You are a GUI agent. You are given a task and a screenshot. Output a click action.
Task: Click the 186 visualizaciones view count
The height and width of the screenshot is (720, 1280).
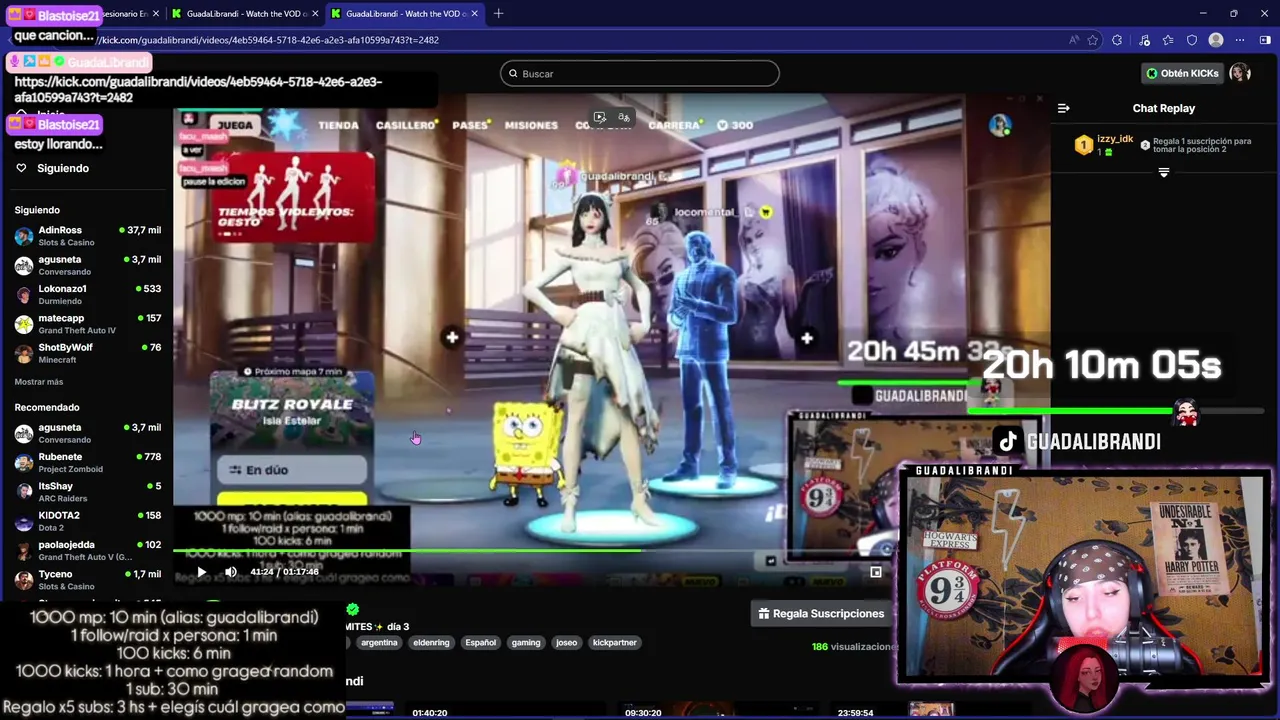[x=855, y=647]
